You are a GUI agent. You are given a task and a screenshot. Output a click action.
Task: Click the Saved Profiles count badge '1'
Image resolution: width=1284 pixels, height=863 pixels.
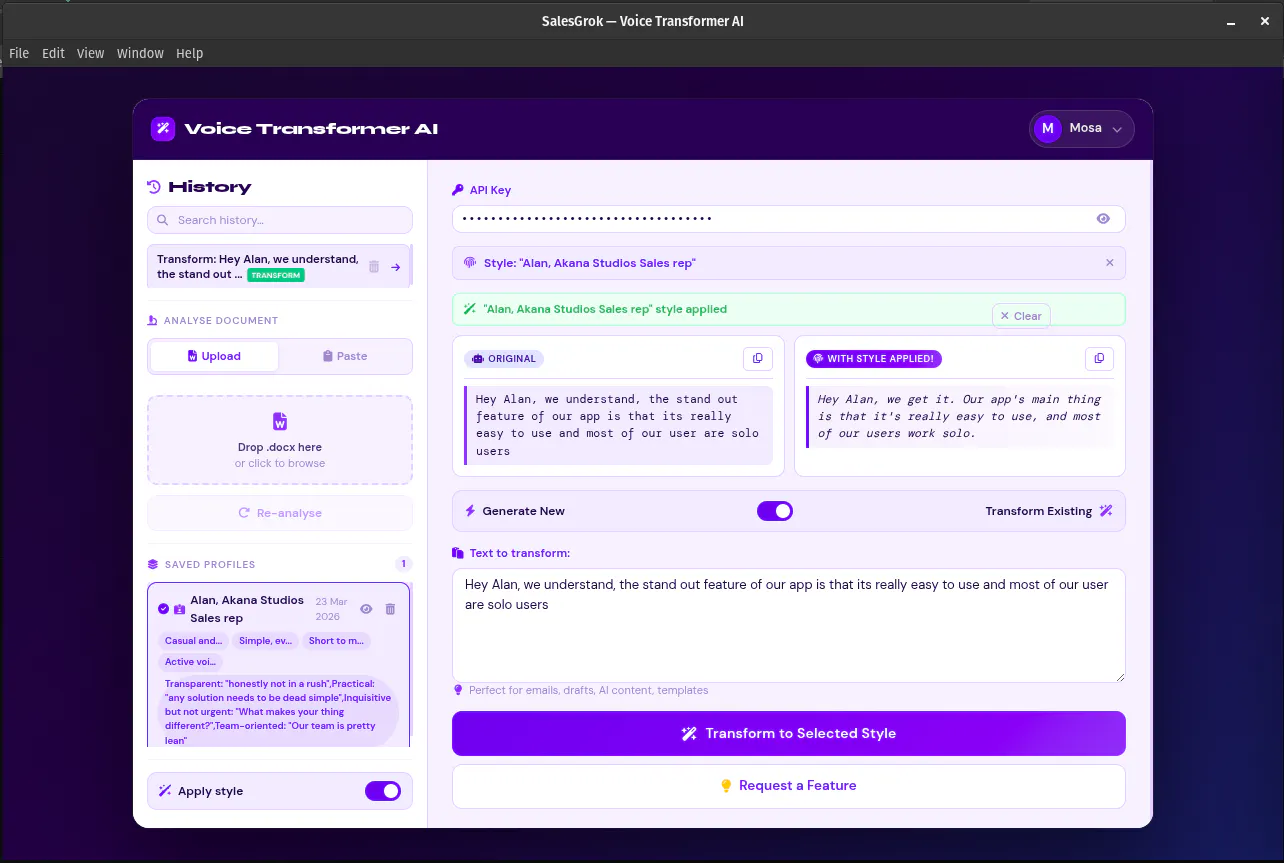[404, 564]
